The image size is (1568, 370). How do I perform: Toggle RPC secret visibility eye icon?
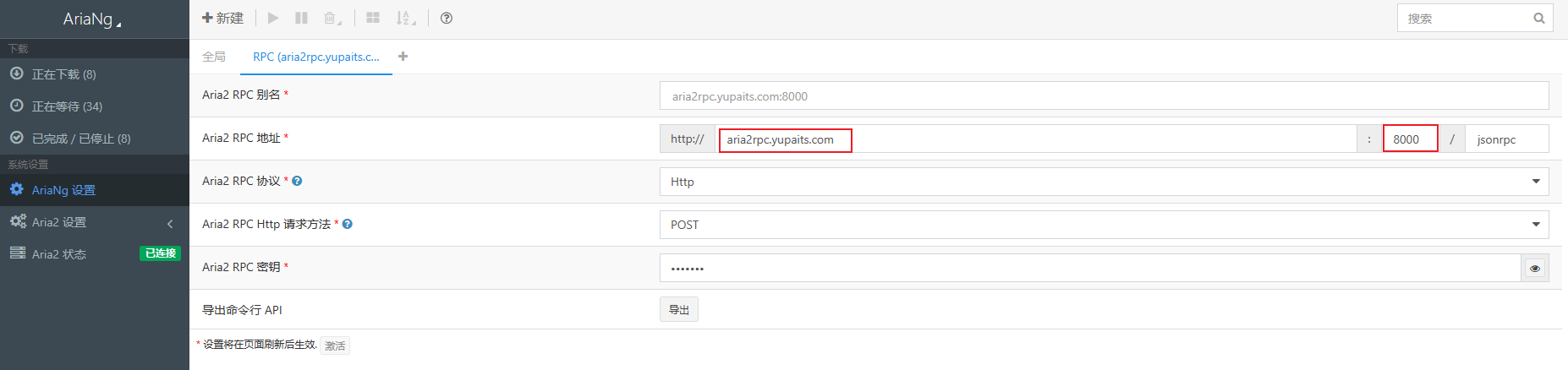[x=1535, y=269]
